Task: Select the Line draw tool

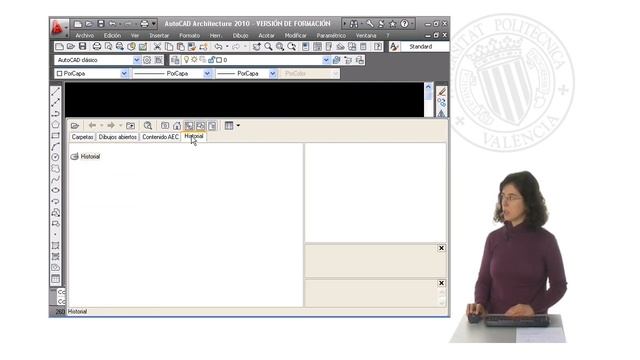Action: click(56, 92)
